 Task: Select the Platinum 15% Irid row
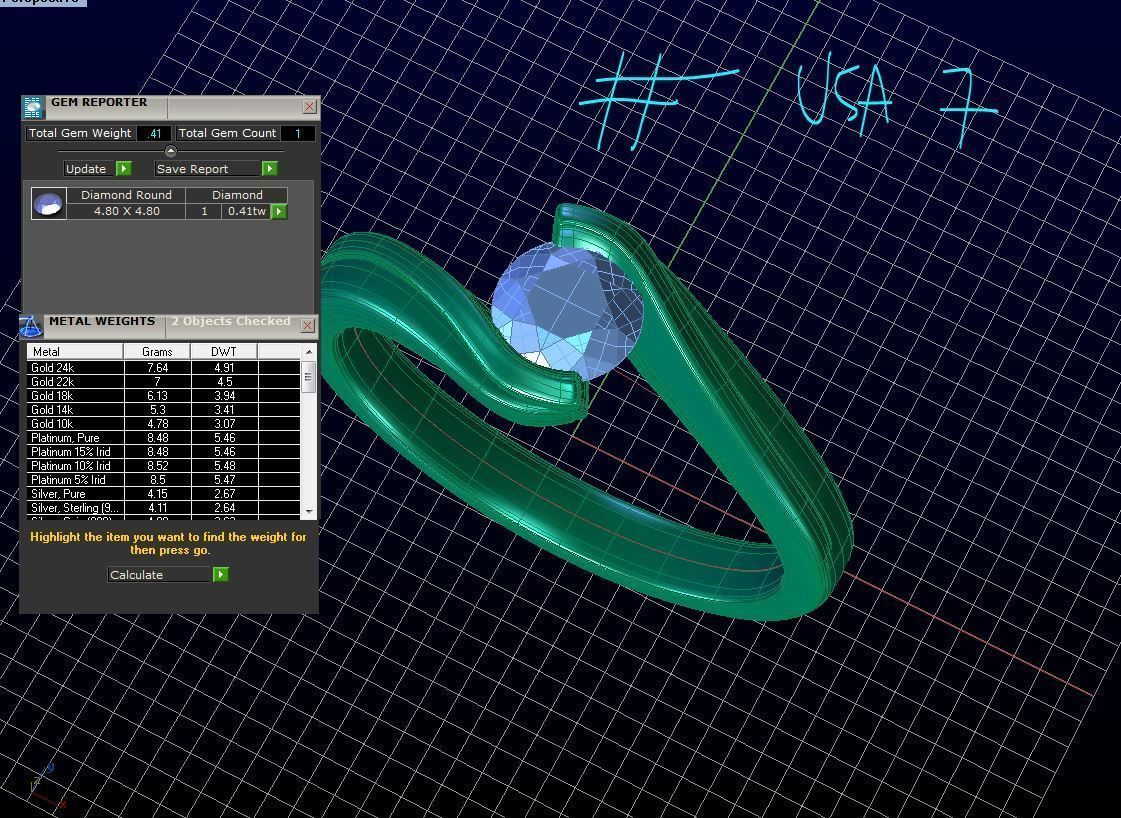click(164, 451)
